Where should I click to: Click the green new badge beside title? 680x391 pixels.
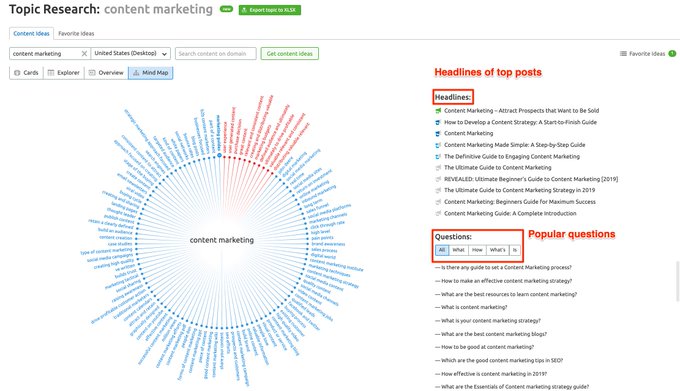pyautogui.click(x=226, y=9)
